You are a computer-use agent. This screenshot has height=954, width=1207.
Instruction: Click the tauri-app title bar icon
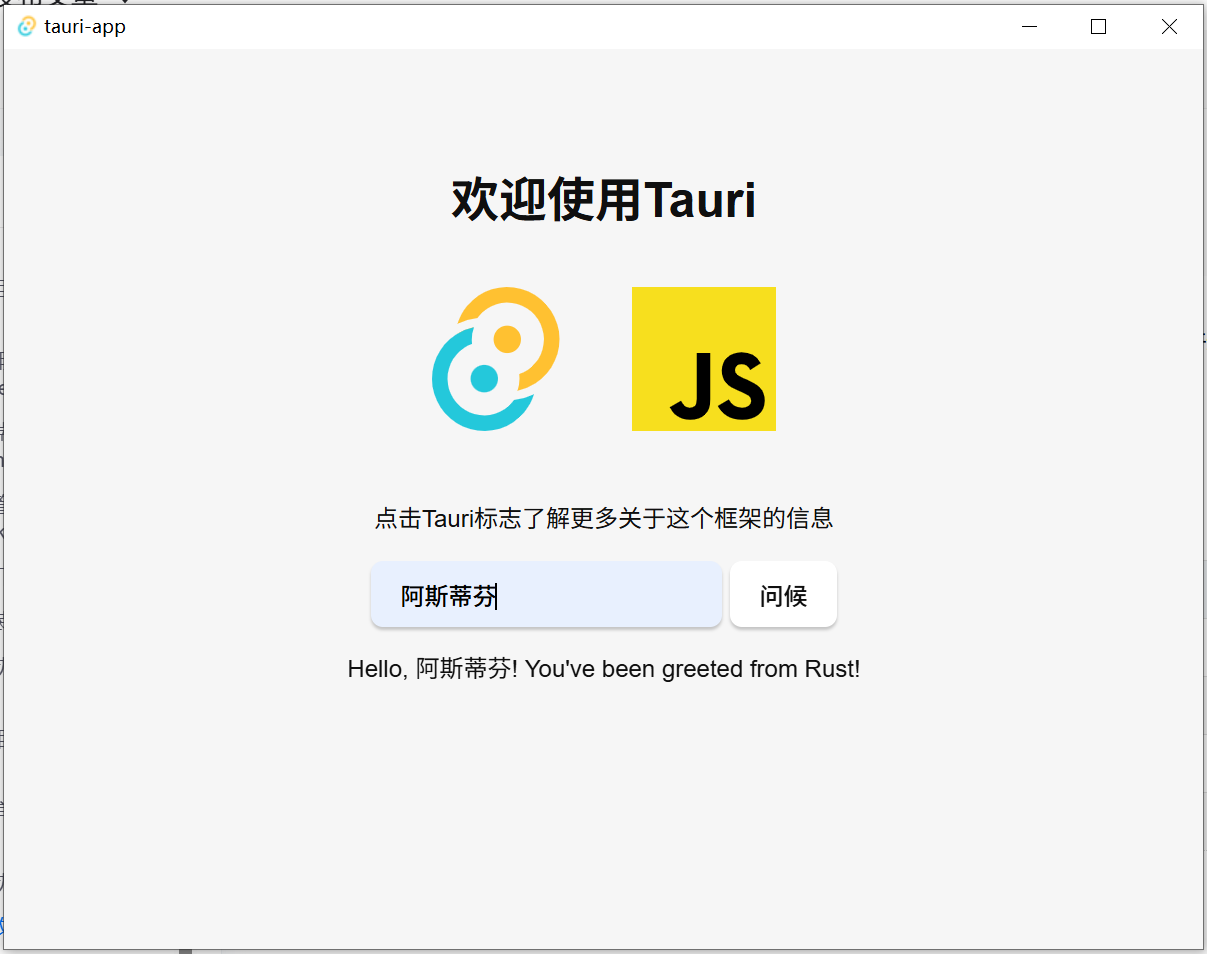(x=27, y=27)
